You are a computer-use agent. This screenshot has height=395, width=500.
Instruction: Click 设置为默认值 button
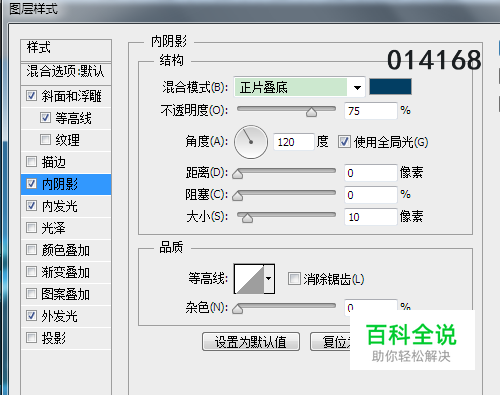tap(251, 342)
